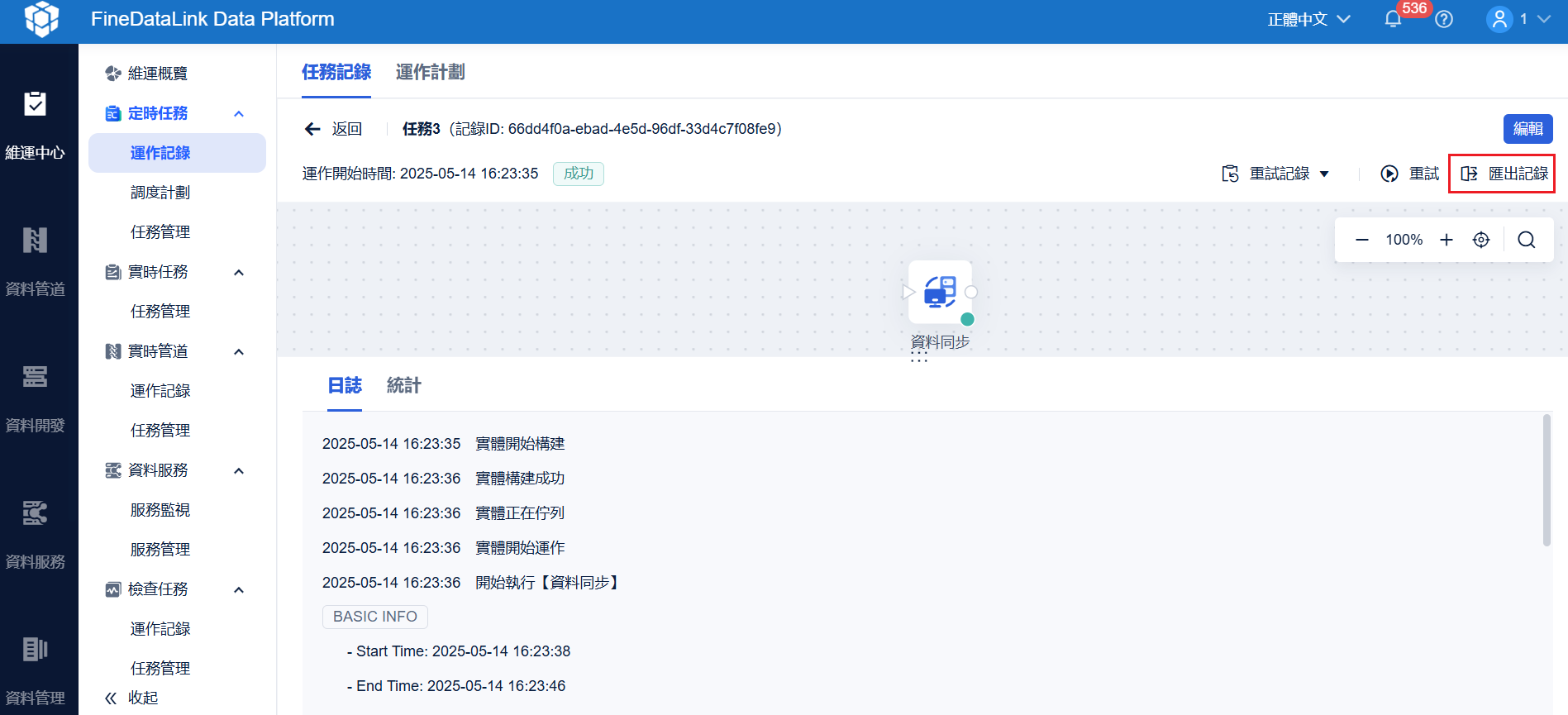Screen dimensions: 1568x715
Task: Click the 檢查任務 section icon
Action: point(113,589)
